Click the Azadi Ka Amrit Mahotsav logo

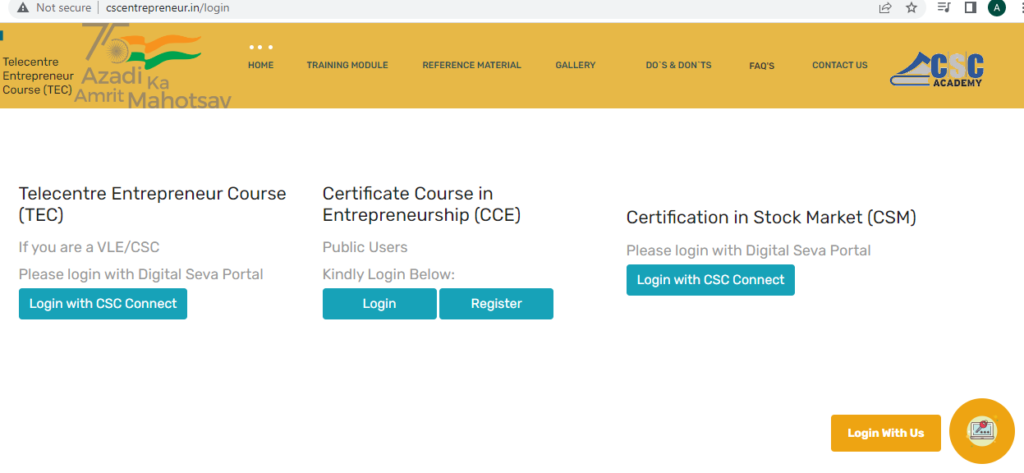pos(153,66)
